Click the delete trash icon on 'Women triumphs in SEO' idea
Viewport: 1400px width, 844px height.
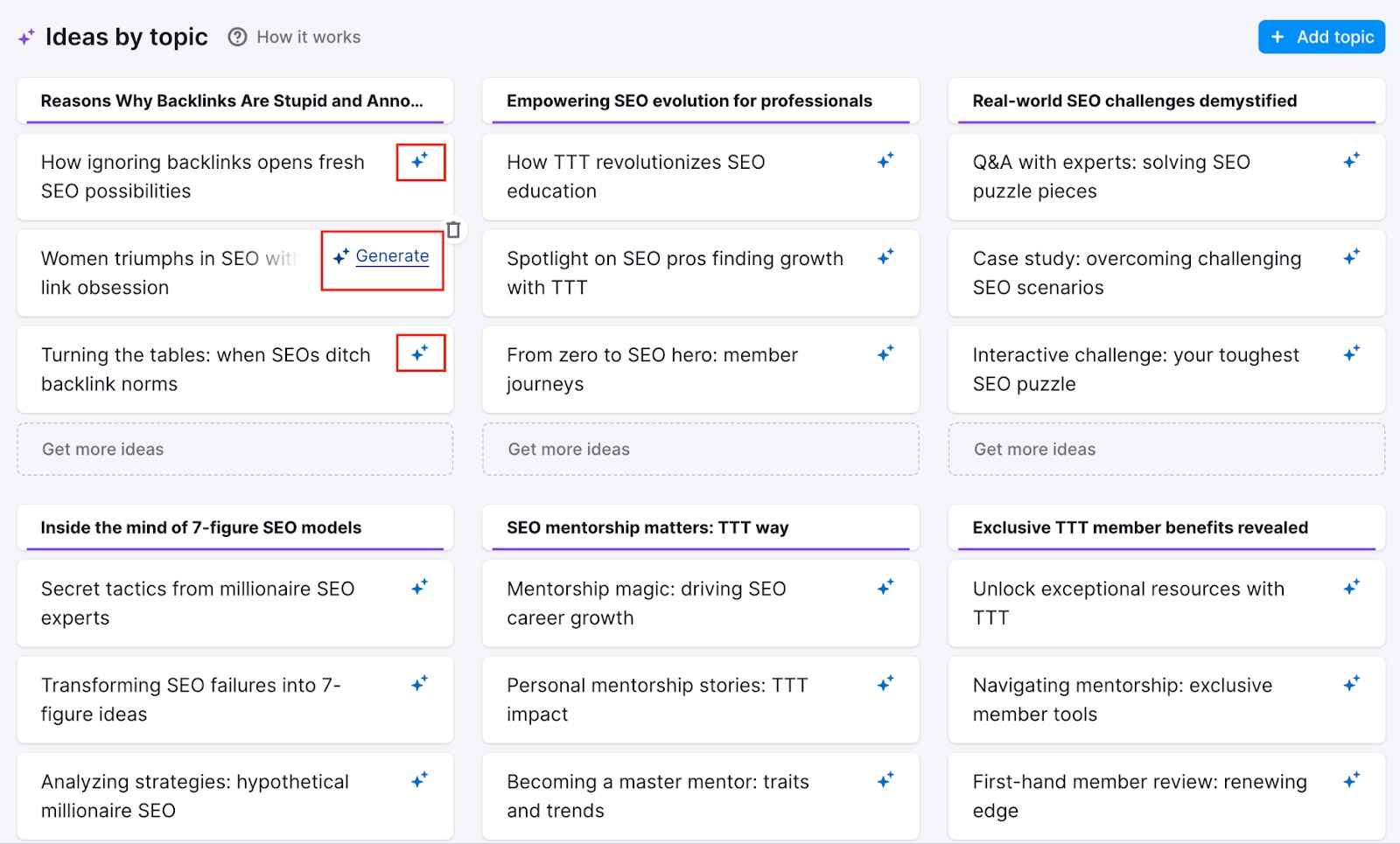coord(455,228)
